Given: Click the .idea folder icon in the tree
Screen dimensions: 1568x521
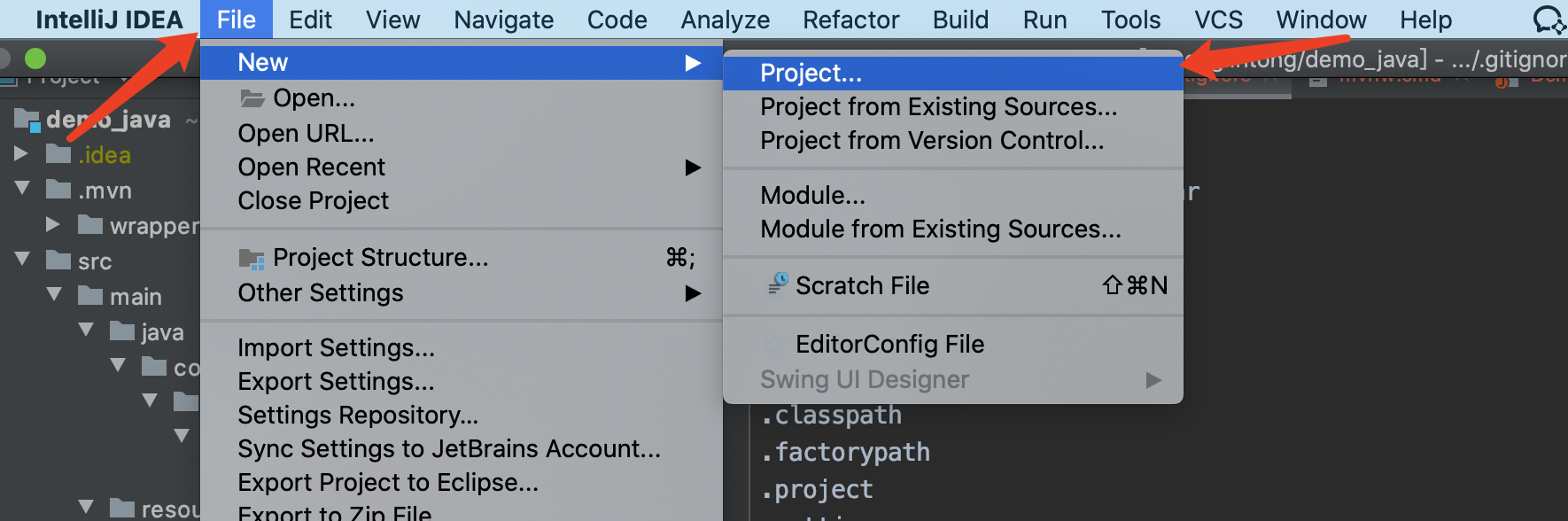Looking at the screenshot, I should click(58, 155).
